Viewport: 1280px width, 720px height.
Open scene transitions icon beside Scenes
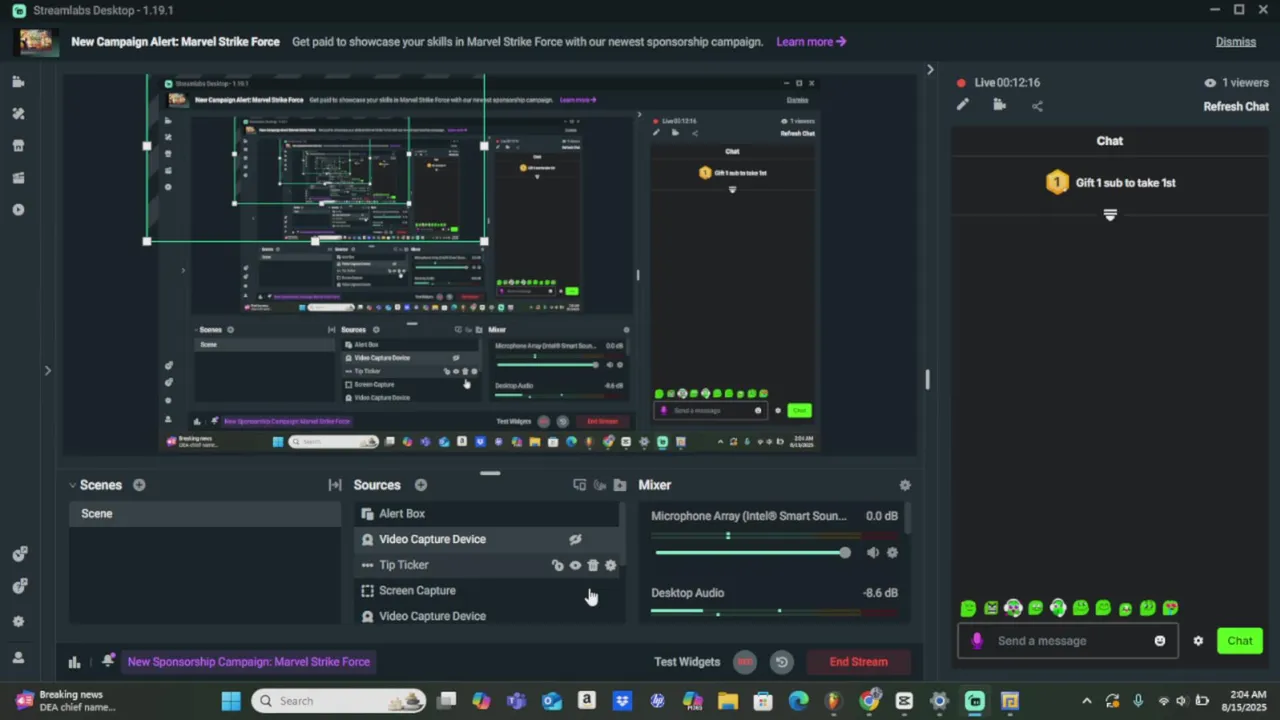click(335, 485)
